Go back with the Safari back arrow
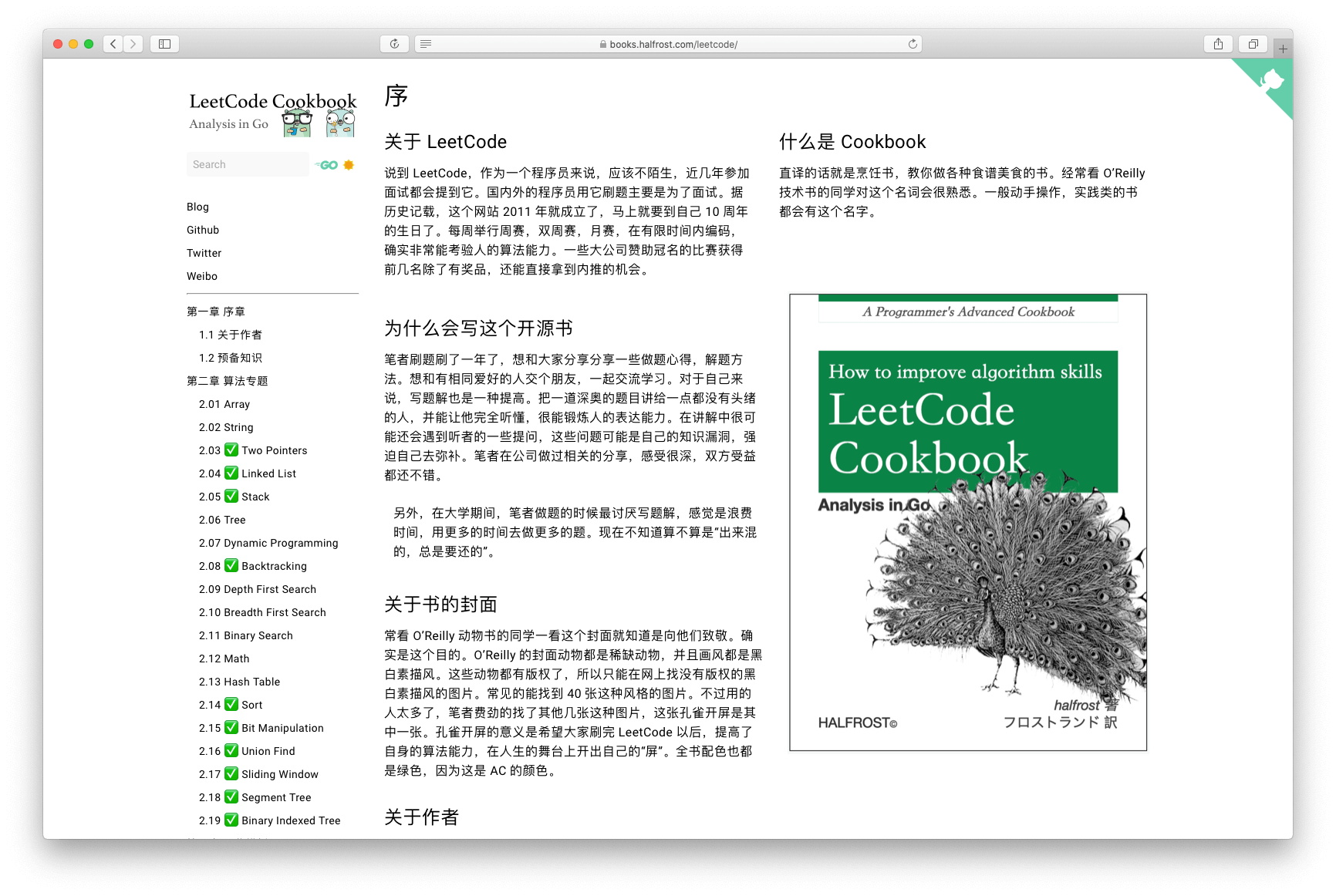 [113, 44]
